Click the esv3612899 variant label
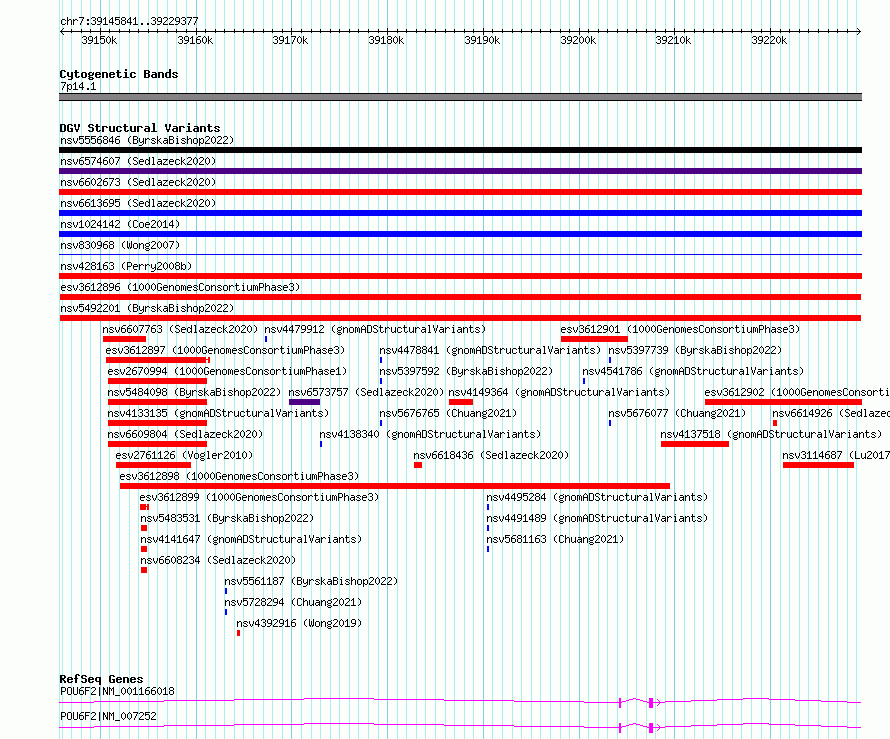 pyautogui.click(x=259, y=497)
